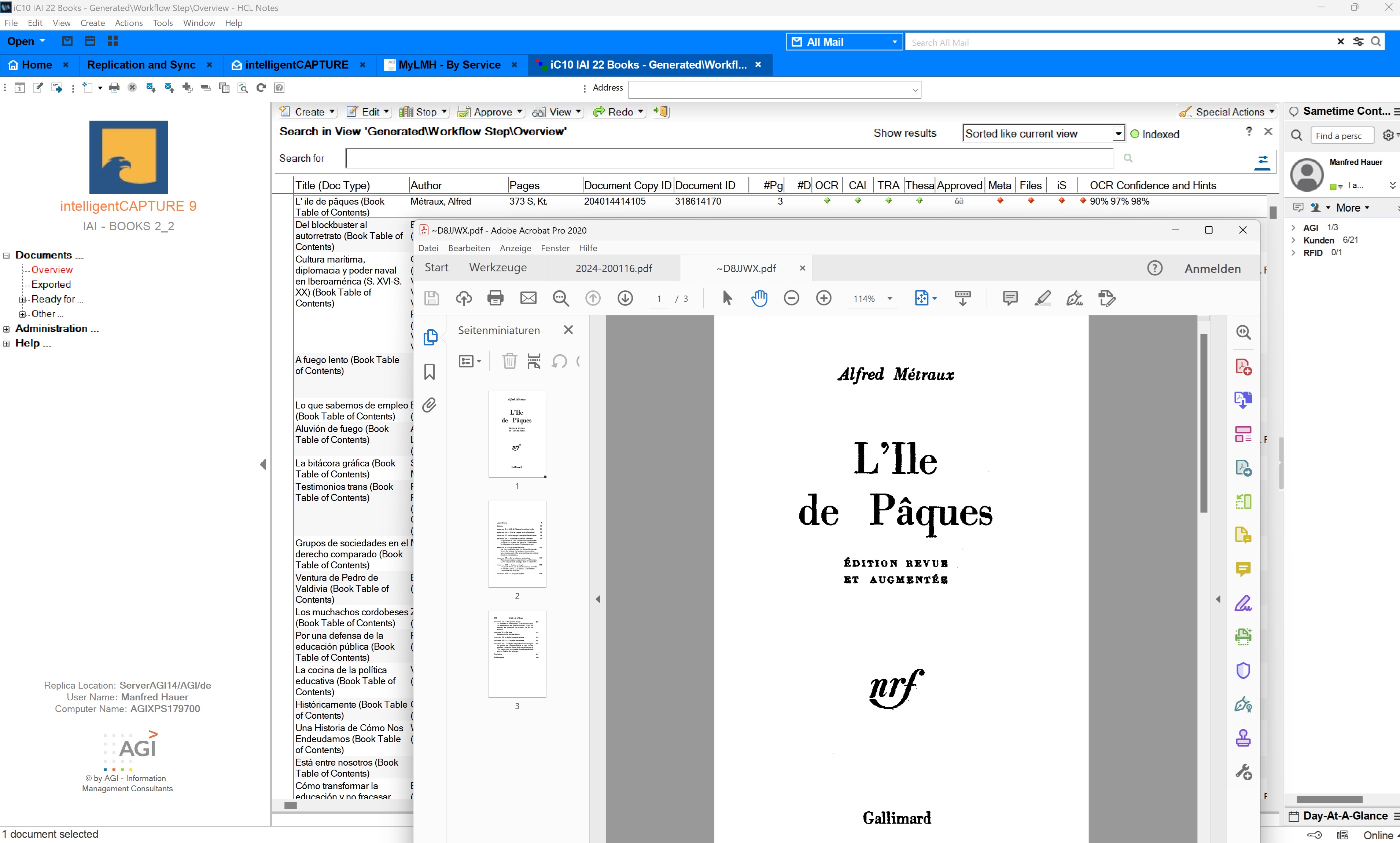1400x843 pixels.
Task: Open the Export PDF tool in the right pane
Action: (x=1243, y=400)
